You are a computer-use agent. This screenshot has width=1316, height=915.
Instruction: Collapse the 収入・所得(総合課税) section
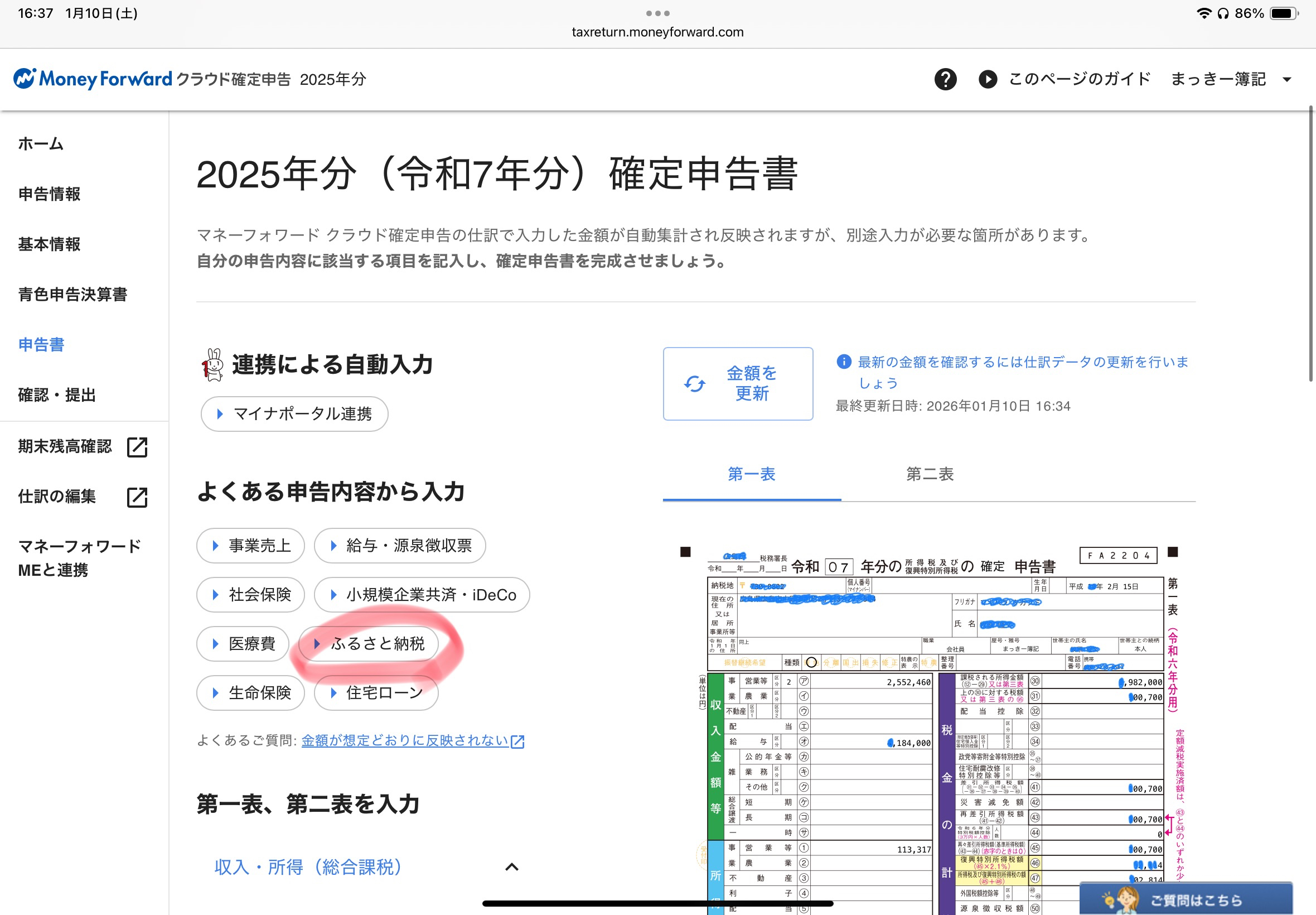tap(511, 867)
